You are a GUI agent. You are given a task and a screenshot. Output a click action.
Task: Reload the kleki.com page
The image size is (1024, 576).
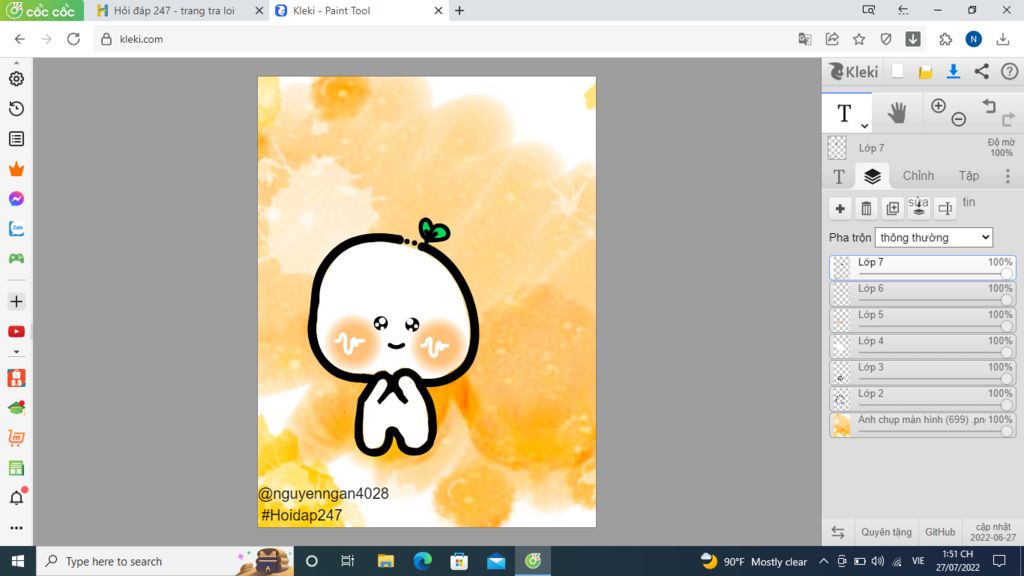pos(73,39)
